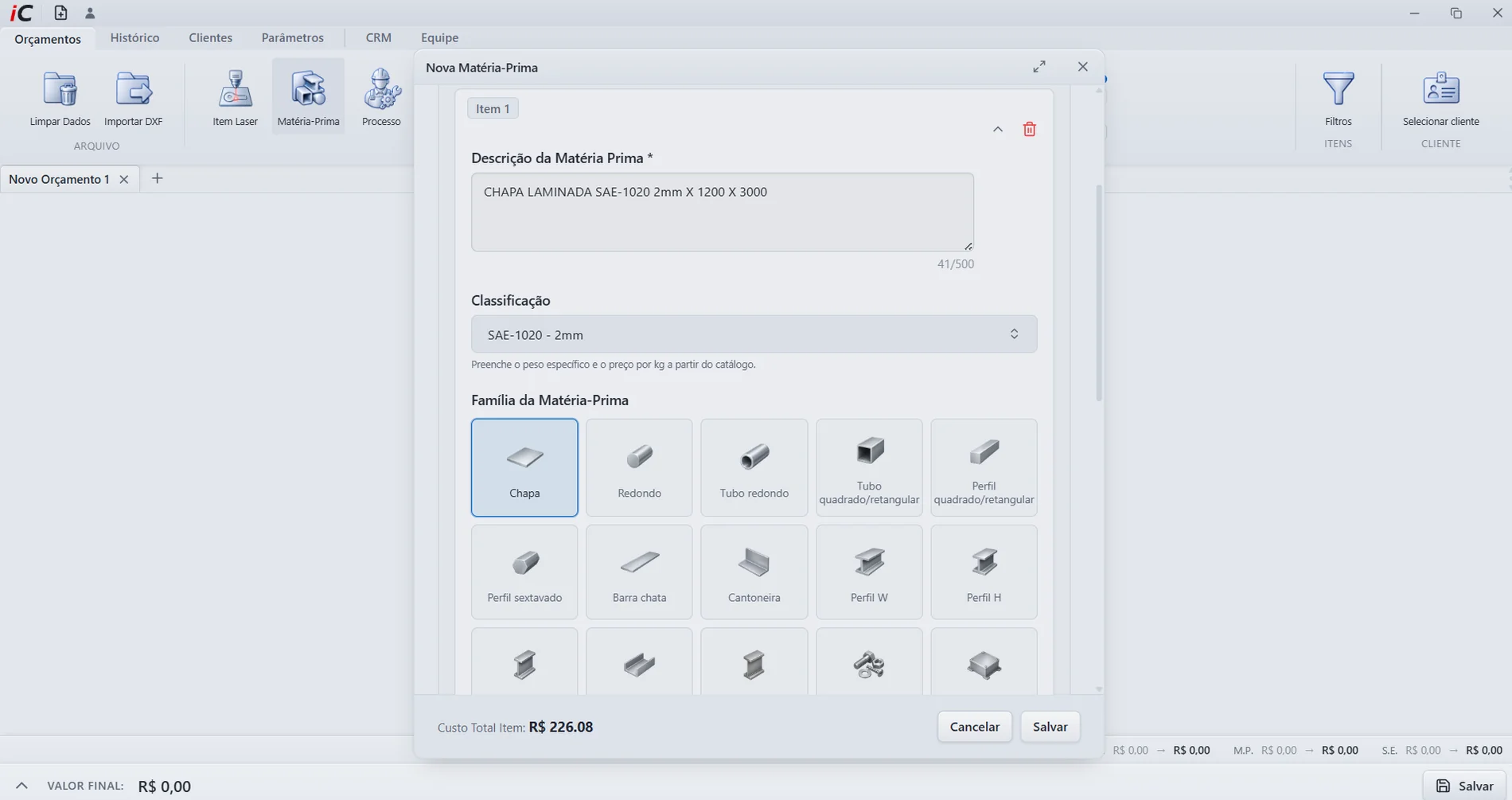Close the Novo Orçamento 1 tab
Image resolution: width=1512 pixels, height=800 pixels.
tap(124, 179)
